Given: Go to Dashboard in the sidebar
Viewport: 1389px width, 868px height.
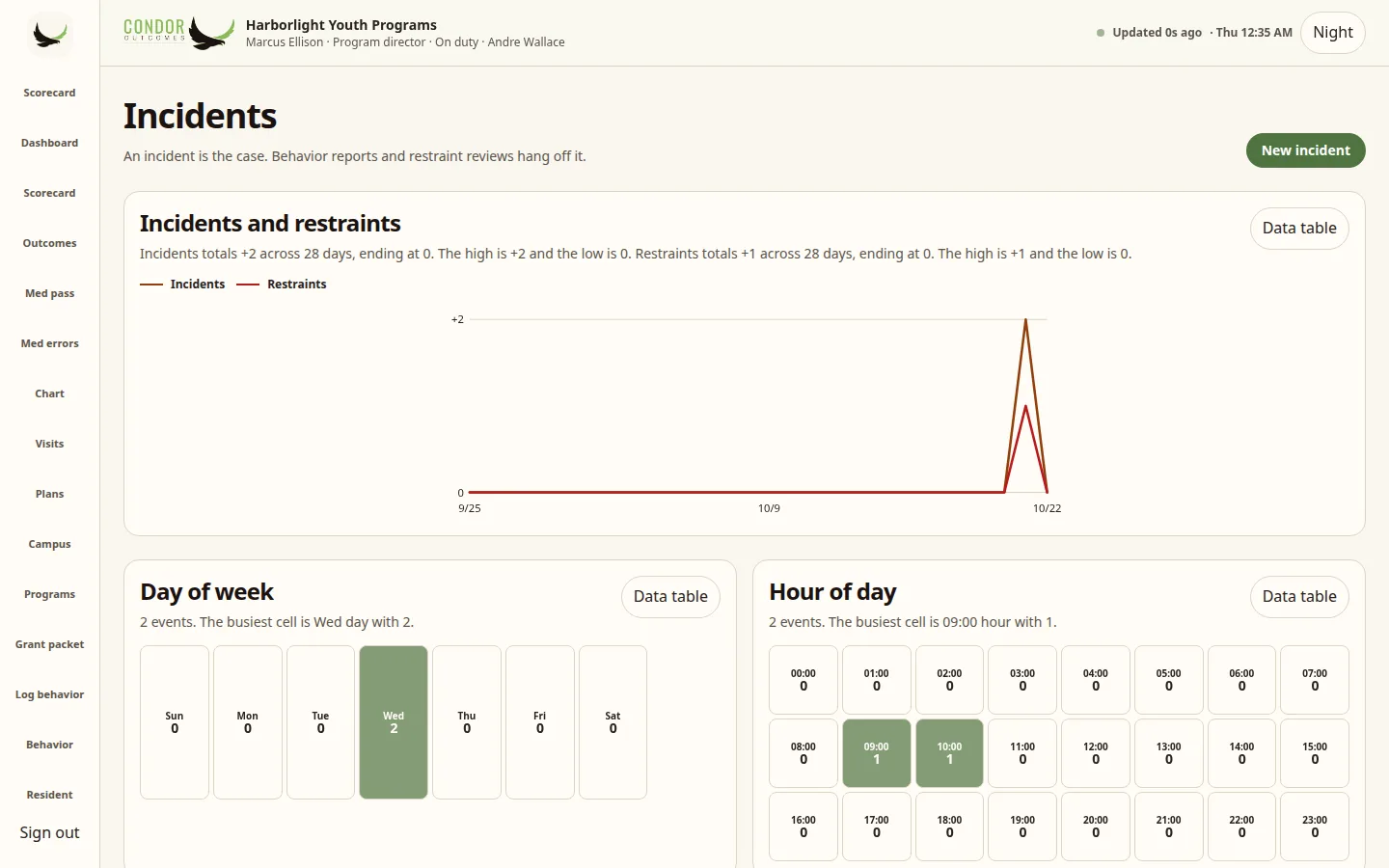Looking at the screenshot, I should click(x=50, y=143).
